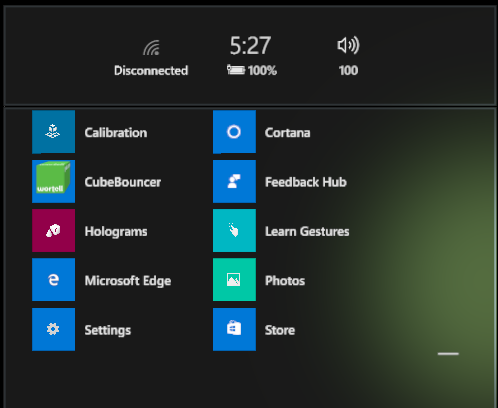Select the Learn Gestures label
Image resolution: width=498 pixels, height=408 pixels.
click(307, 231)
